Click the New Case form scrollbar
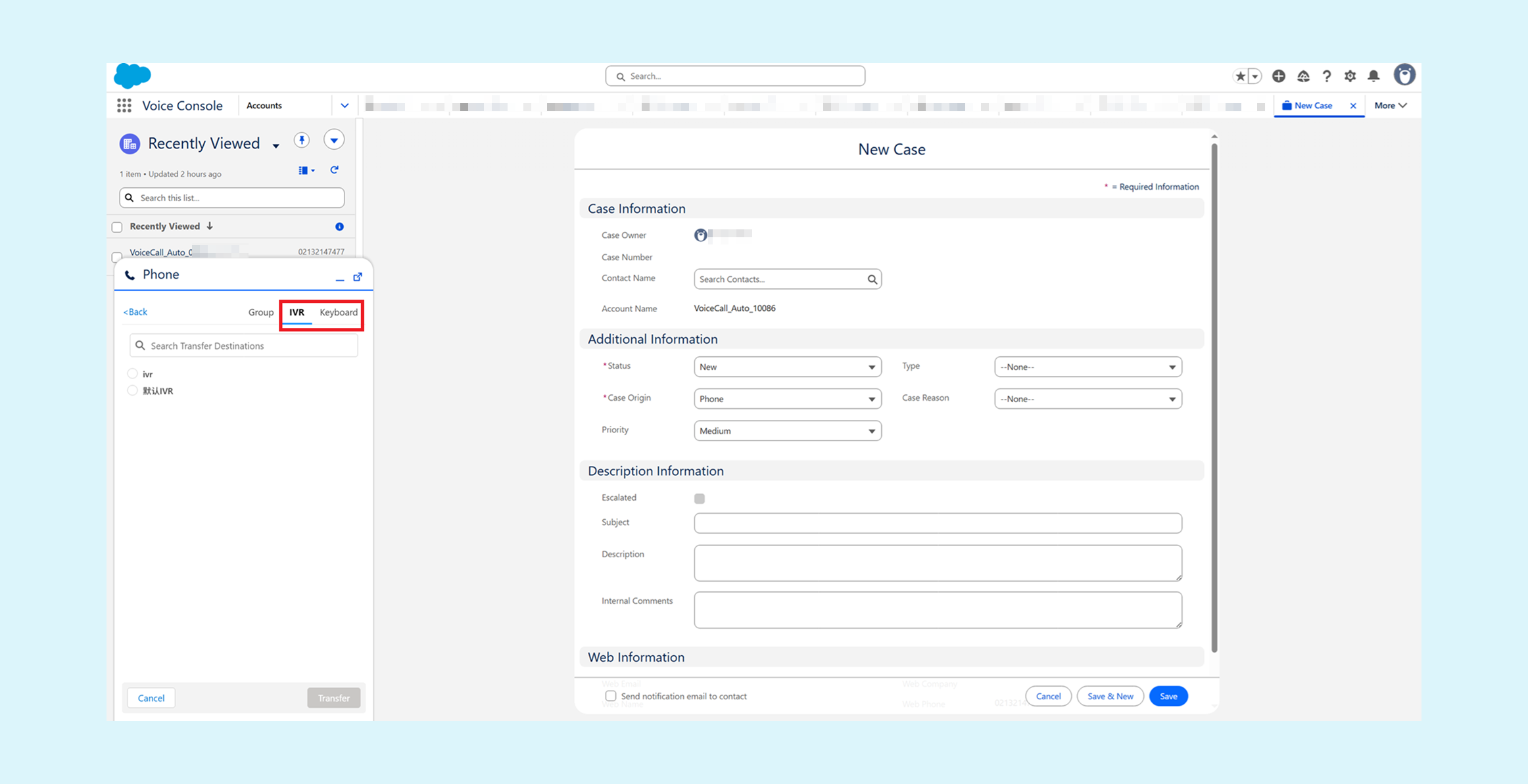 pyautogui.click(x=1214, y=398)
